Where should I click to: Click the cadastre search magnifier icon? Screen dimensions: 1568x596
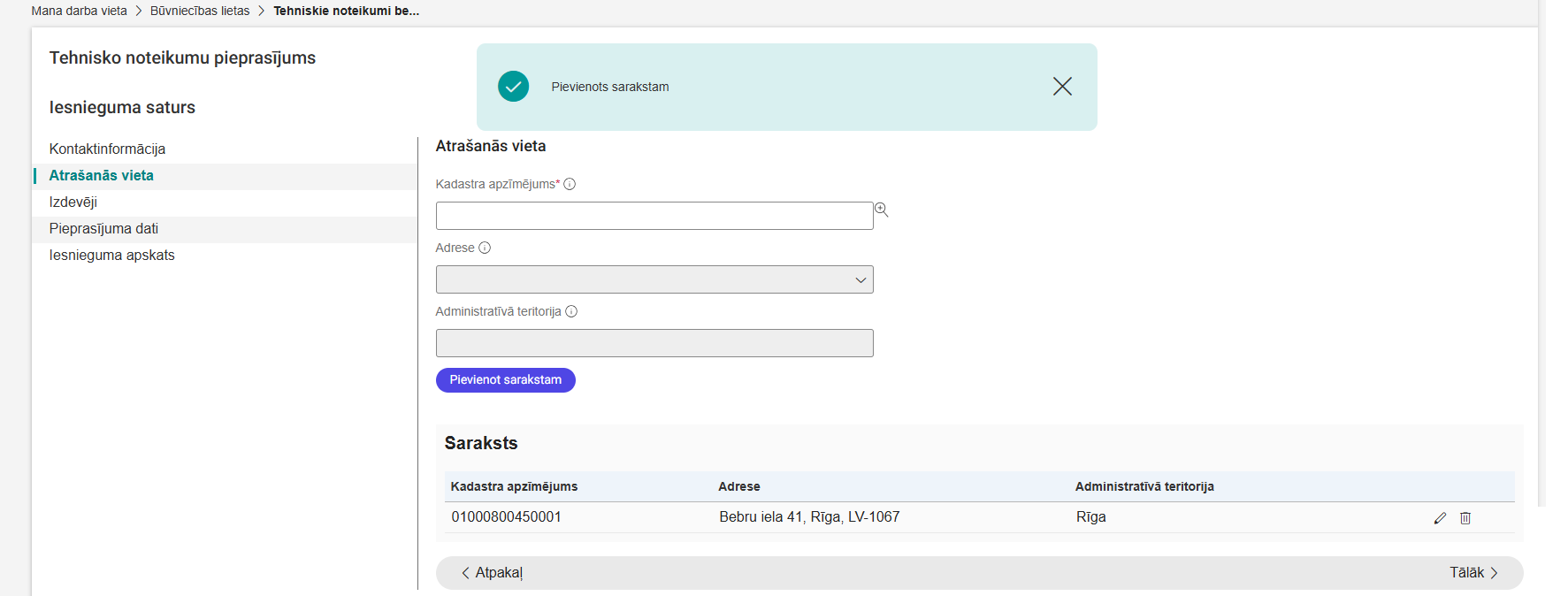(881, 210)
